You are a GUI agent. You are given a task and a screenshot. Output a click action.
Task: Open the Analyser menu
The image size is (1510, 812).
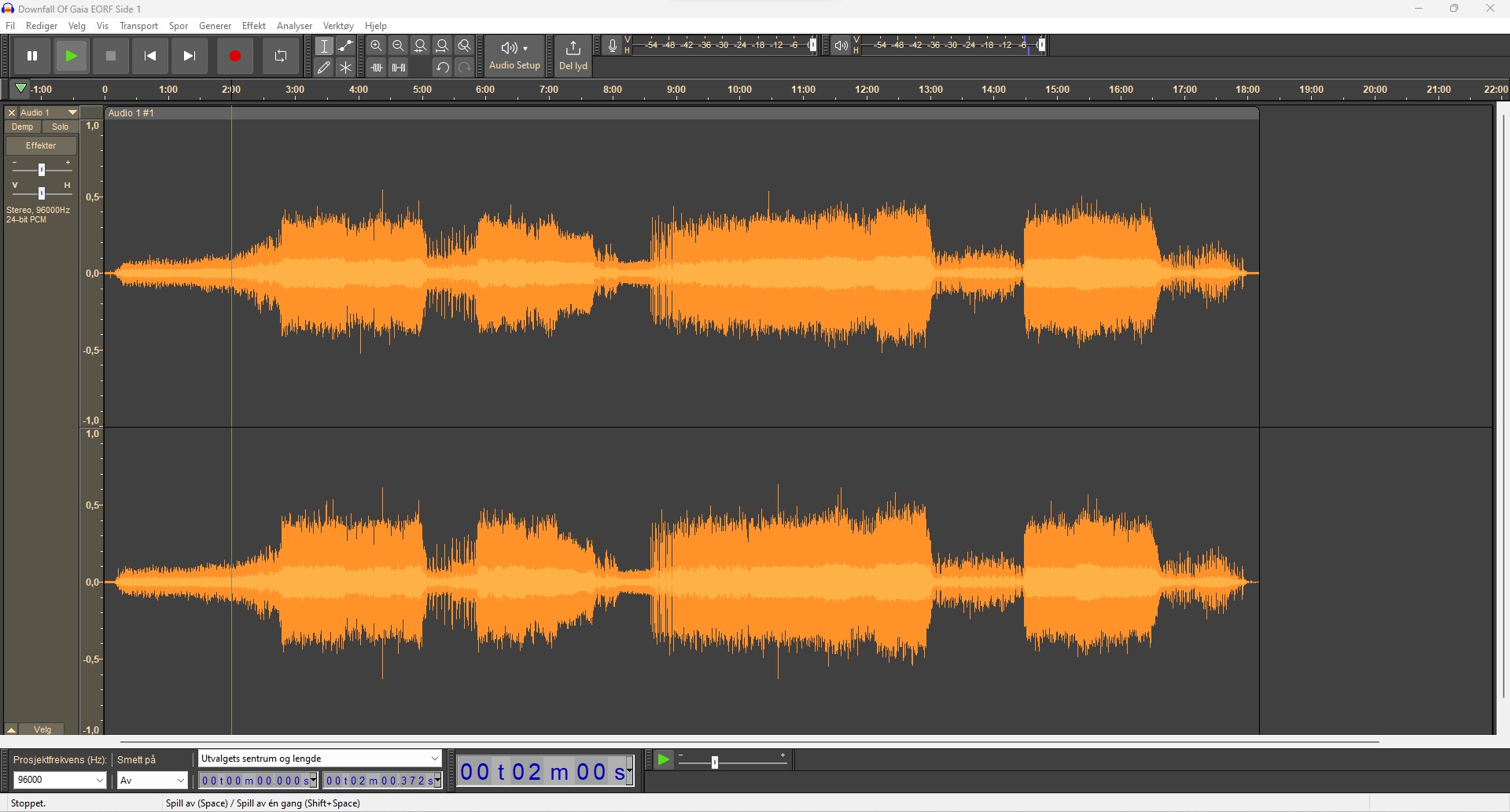point(294,26)
